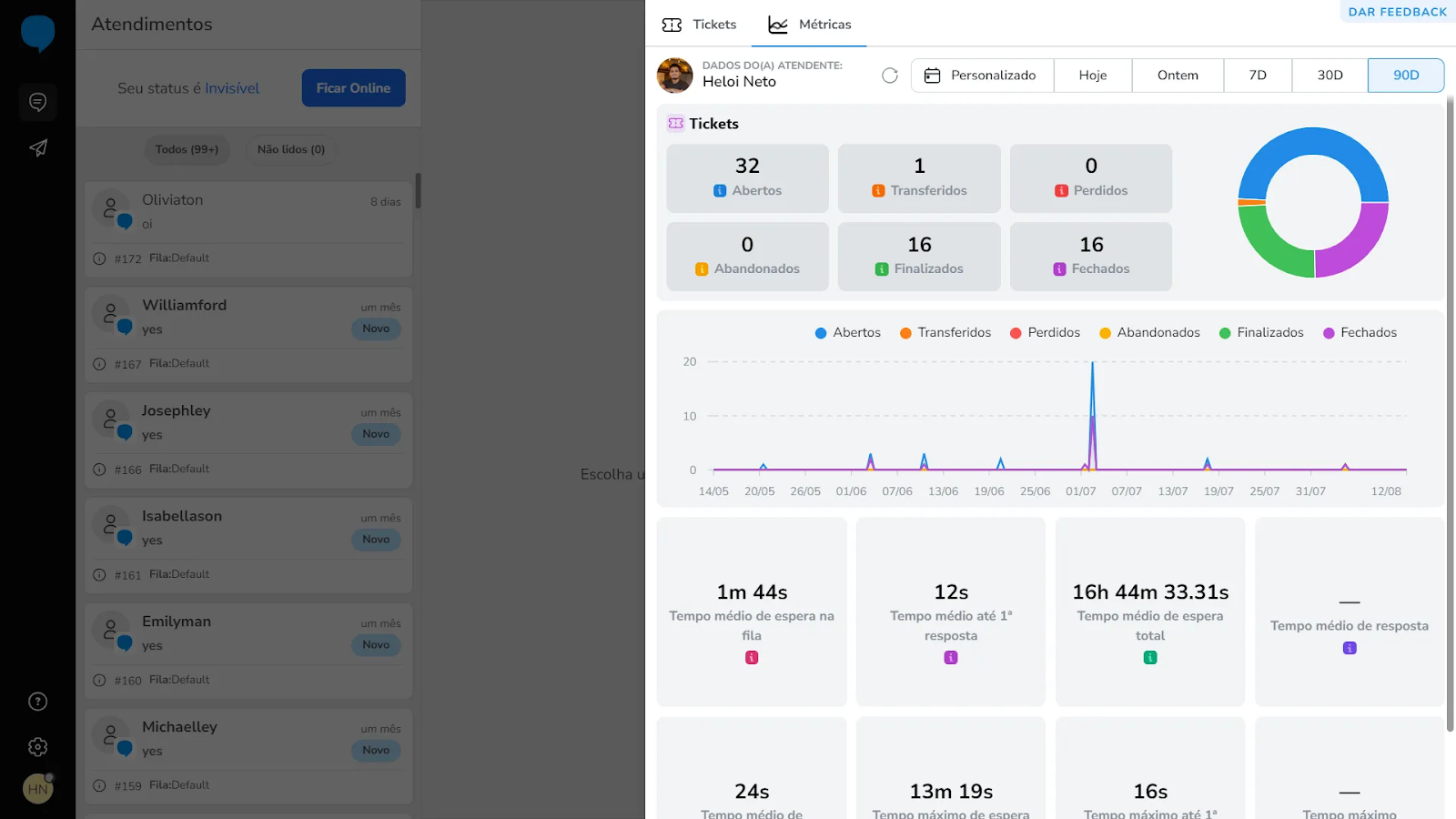Click Heloi Neto attendant avatar photo
The height and width of the screenshot is (819, 1456).
[x=675, y=76]
